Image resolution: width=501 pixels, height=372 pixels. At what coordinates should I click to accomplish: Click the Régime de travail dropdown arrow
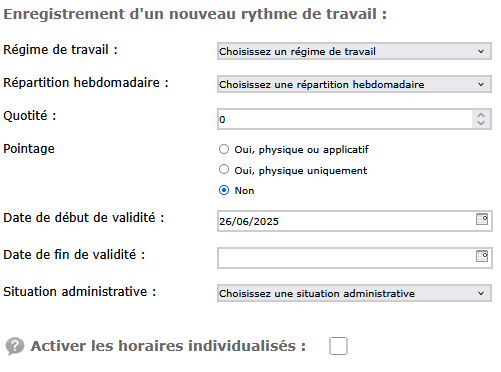[481, 51]
